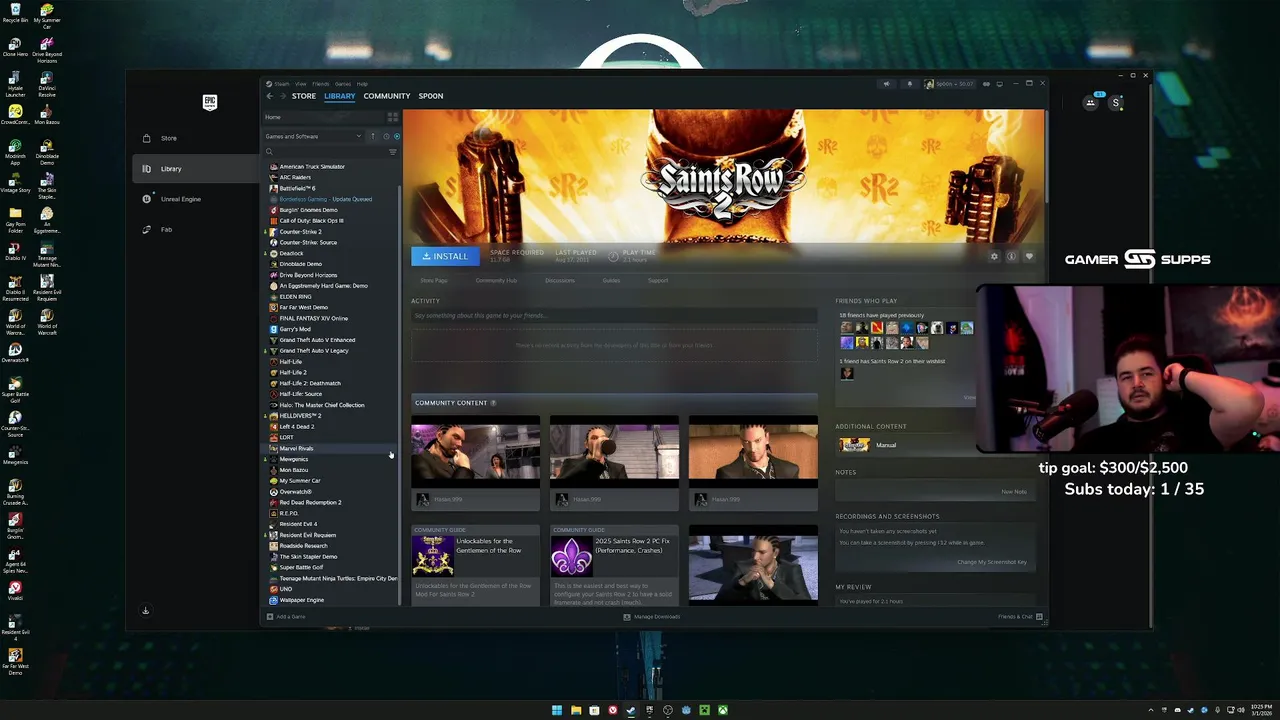1280x720 pixels.
Task: Open Saints Row 2 game info icon
Action: (1011, 257)
